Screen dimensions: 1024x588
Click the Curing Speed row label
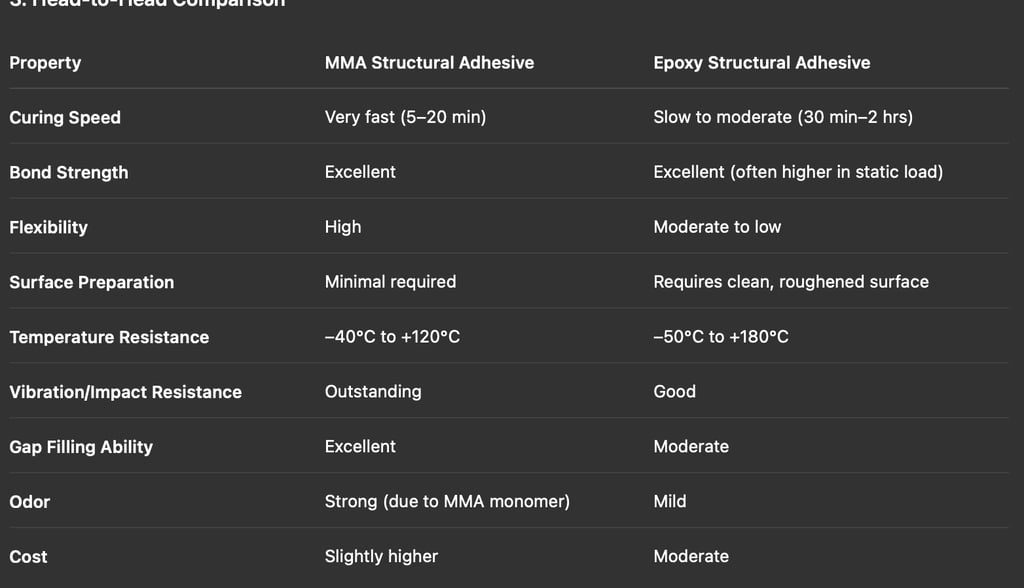tap(65, 118)
